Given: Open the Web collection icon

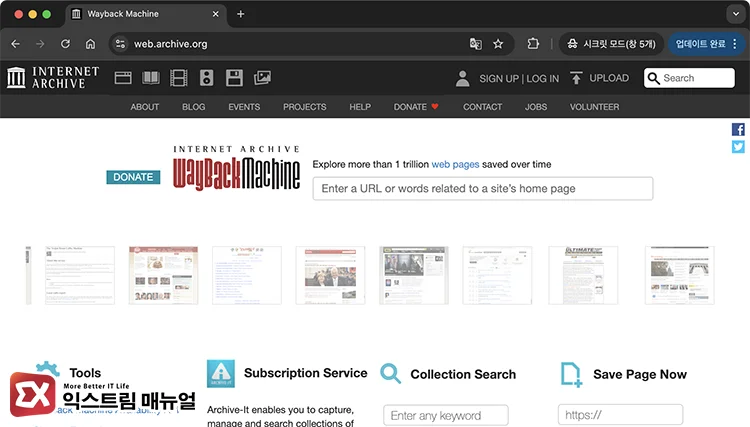Looking at the screenshot, I should [x=123, y=78].
